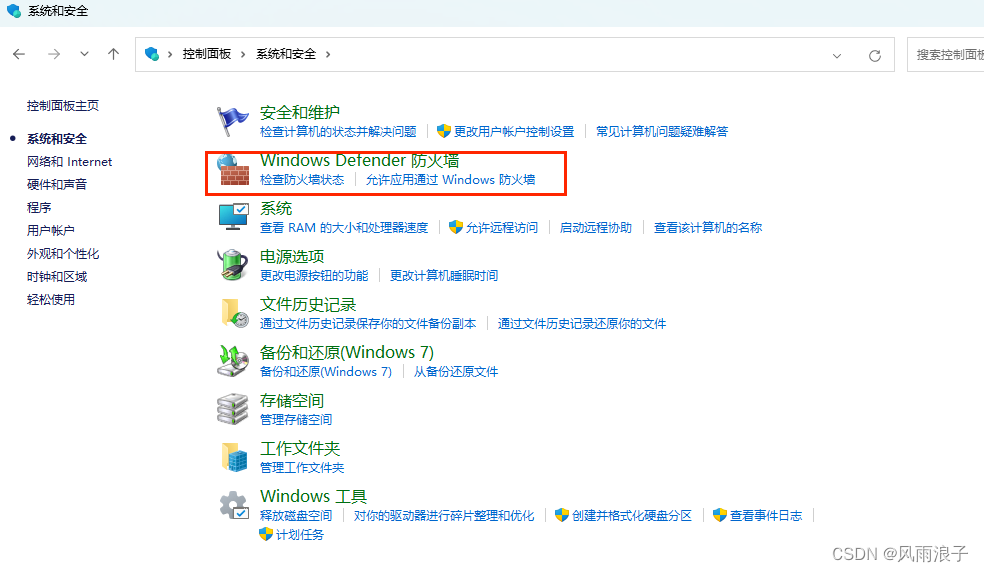Open 允许应用通过 Windows 防火墙 link
This screenshot has width=984, height=572.
click(451, 180)
